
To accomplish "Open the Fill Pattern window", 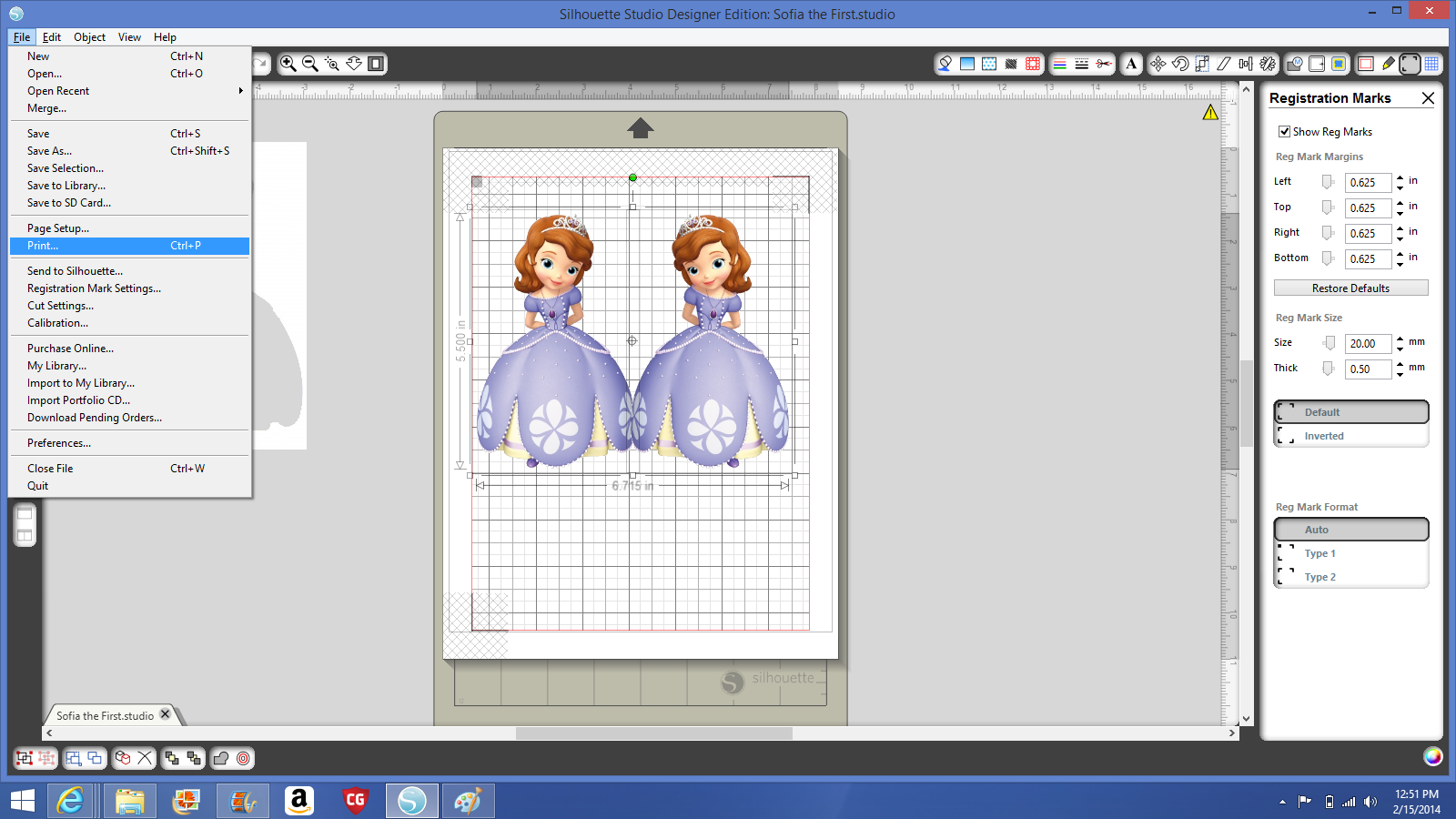I will tap(989, 64).
